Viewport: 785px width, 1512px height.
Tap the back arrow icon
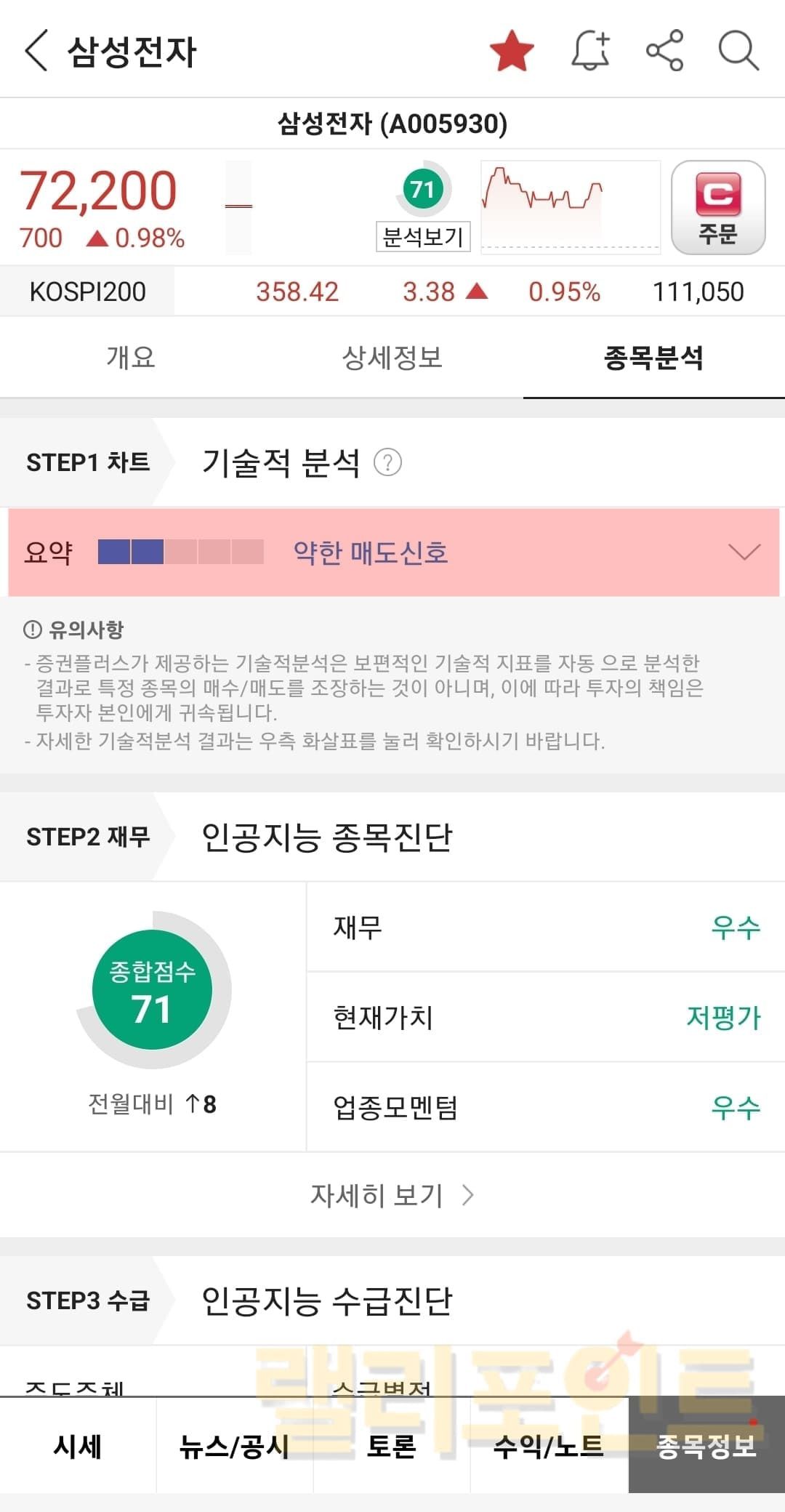pyautogui.click(x=36, y=51)
